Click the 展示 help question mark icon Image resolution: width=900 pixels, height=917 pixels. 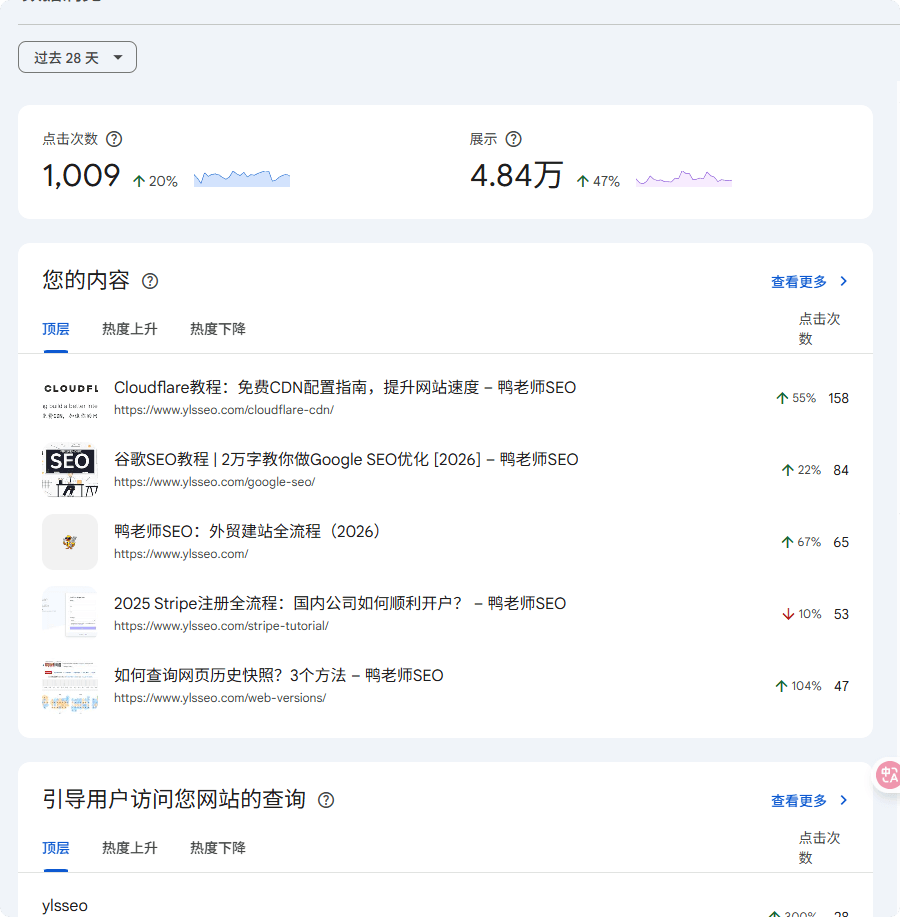click(x=514, y=139)
